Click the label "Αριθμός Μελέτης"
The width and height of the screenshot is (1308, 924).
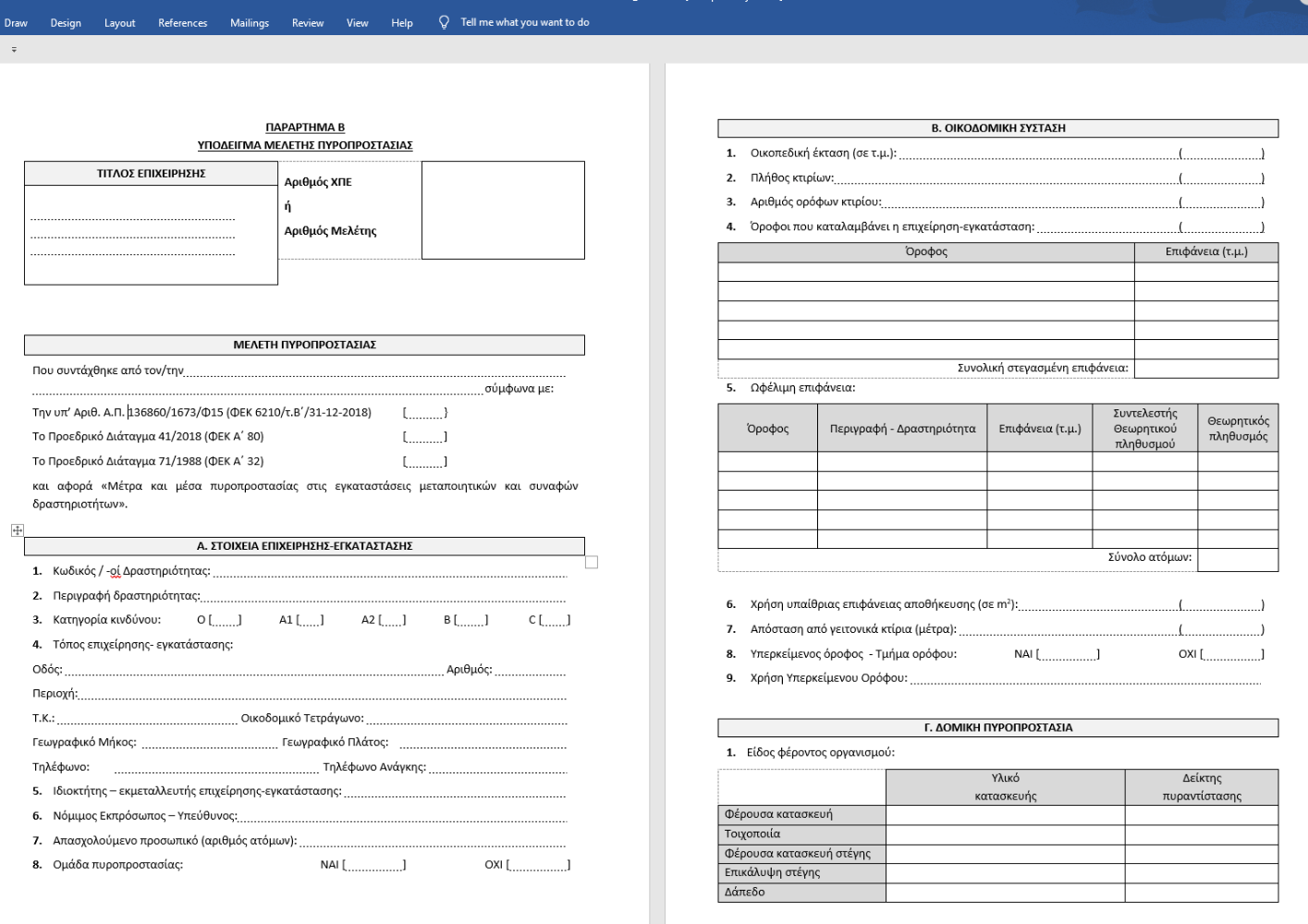tap(330, 231)
